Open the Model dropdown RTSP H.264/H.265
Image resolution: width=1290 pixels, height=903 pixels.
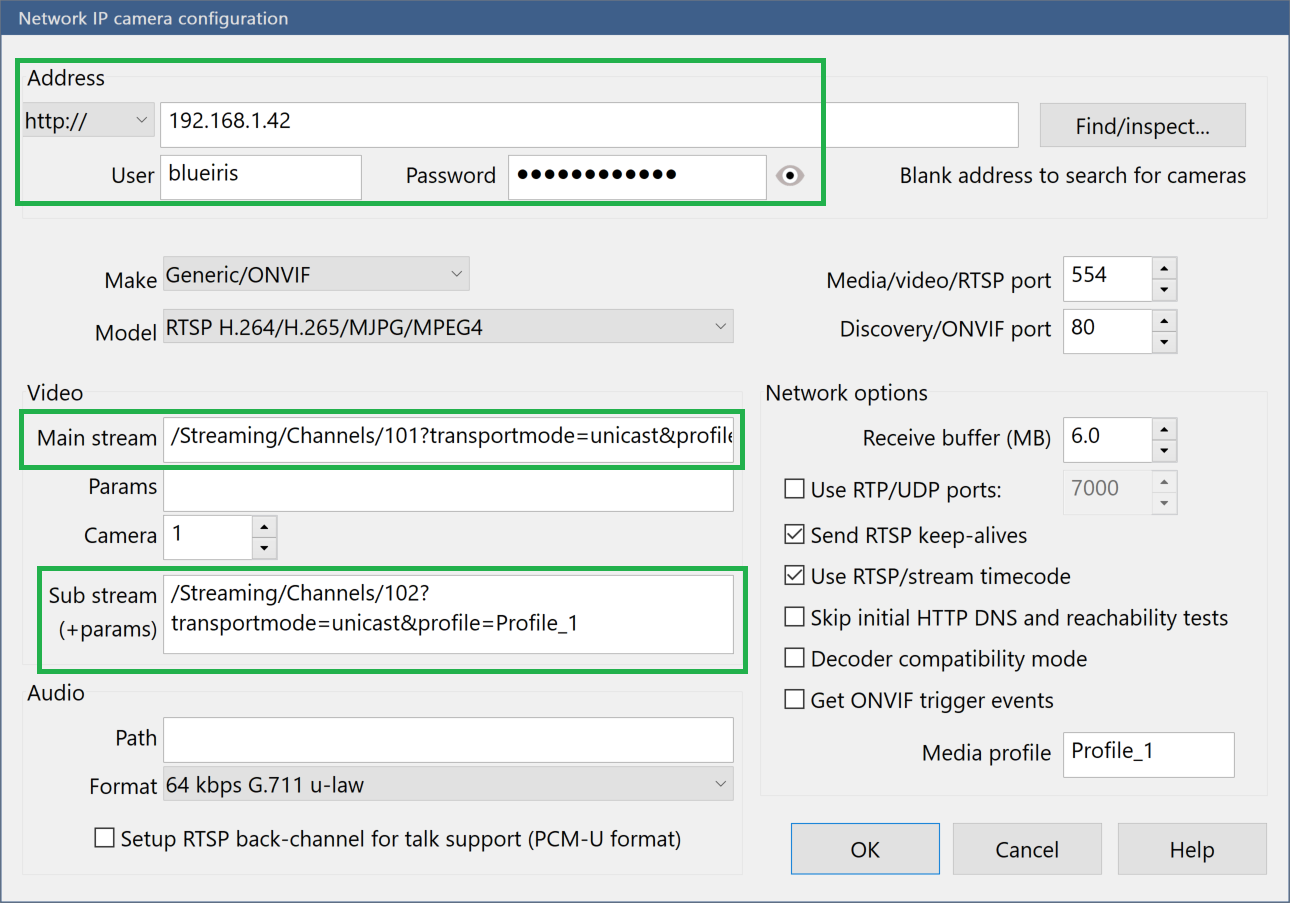pyautogui.click(x=448, y=326)
